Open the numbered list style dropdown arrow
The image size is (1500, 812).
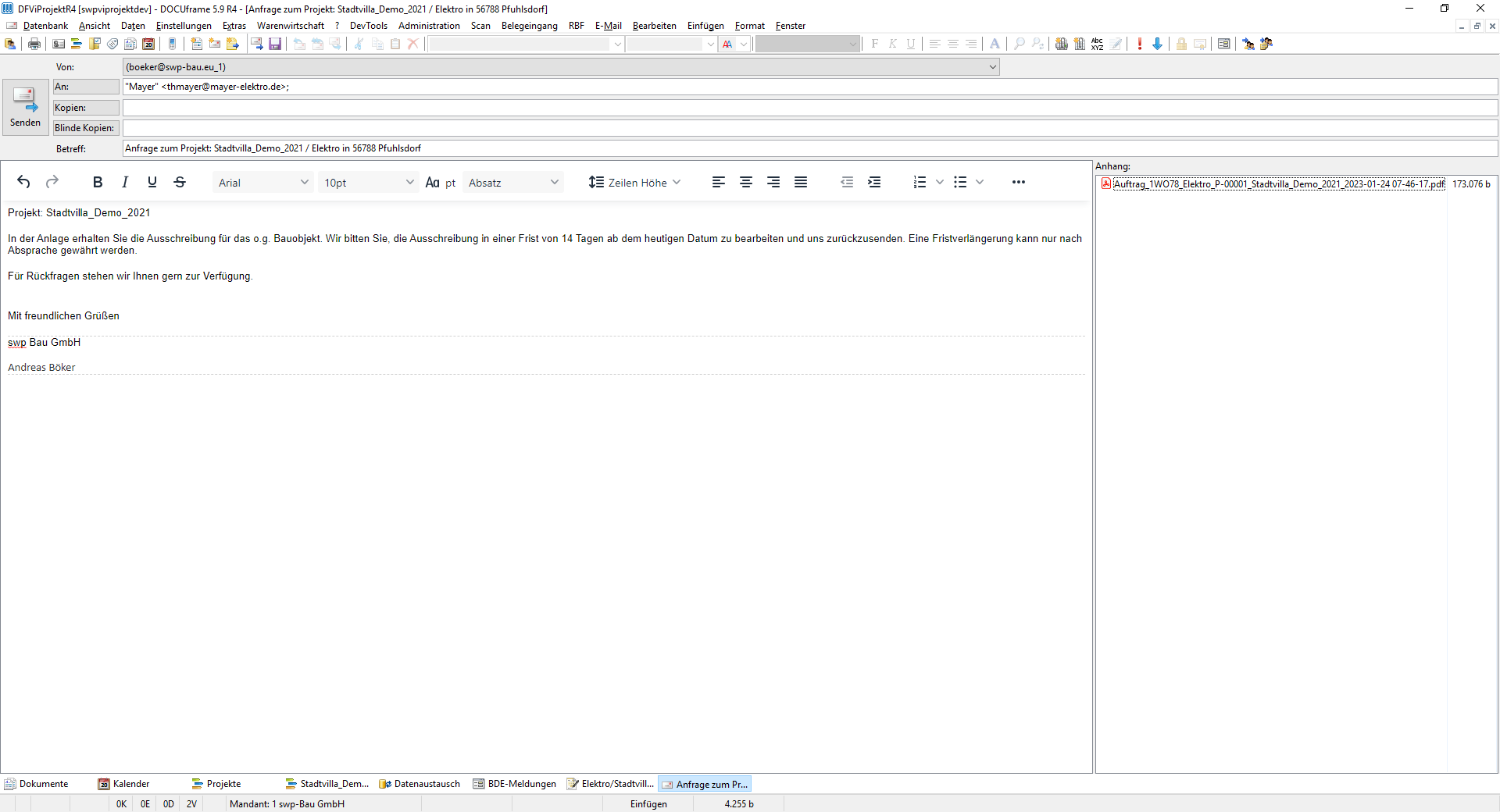[x=940, y=182]
